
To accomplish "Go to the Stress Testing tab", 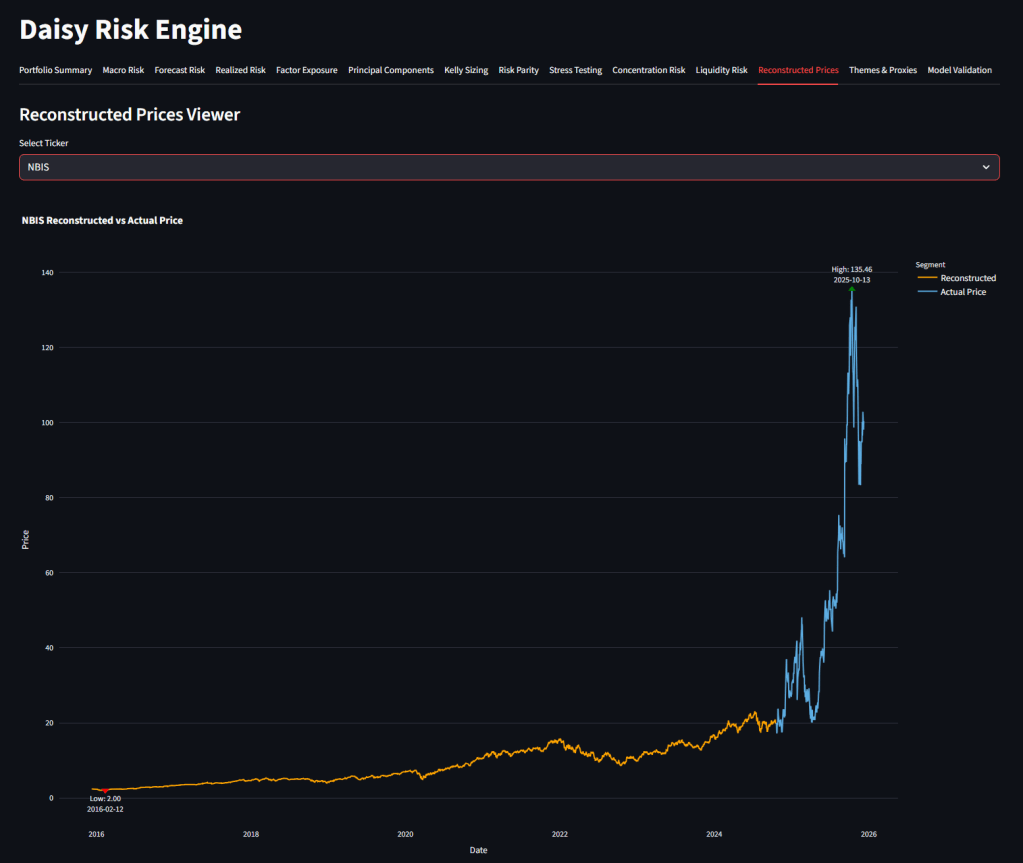I will point(575,70).
